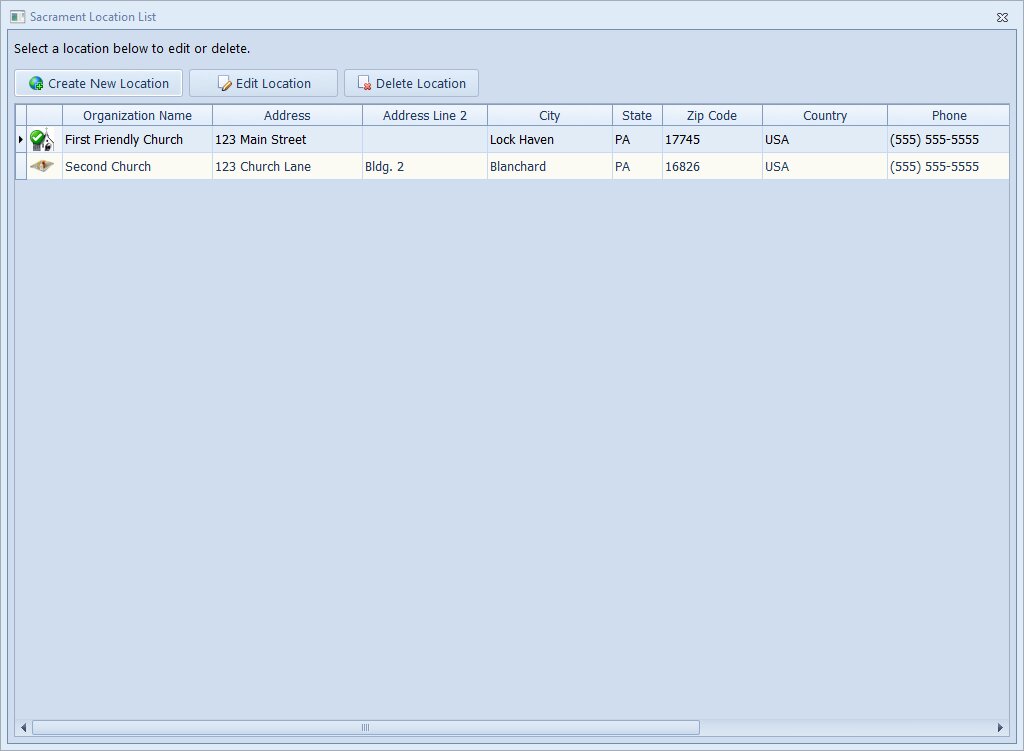This screenshot has height=751, width=1024.
Task: Click the PA state cell for Blanchard
Action: [637, 167]
